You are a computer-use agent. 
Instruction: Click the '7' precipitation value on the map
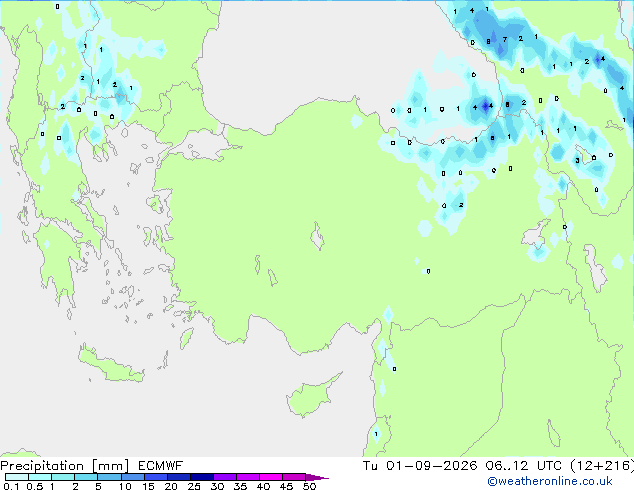point(505,39)
